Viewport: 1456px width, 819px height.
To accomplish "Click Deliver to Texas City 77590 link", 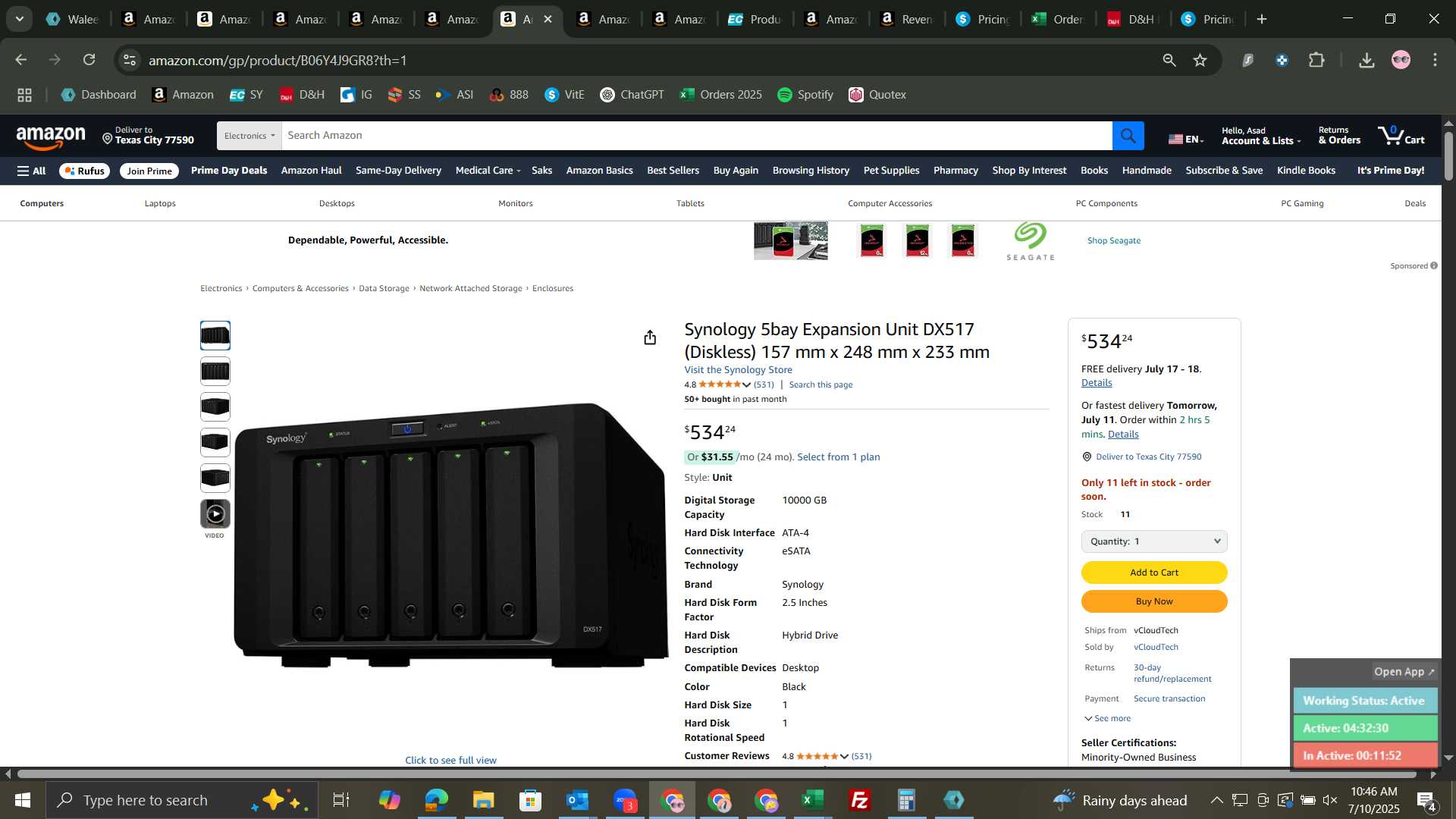I will [1148, 457].
